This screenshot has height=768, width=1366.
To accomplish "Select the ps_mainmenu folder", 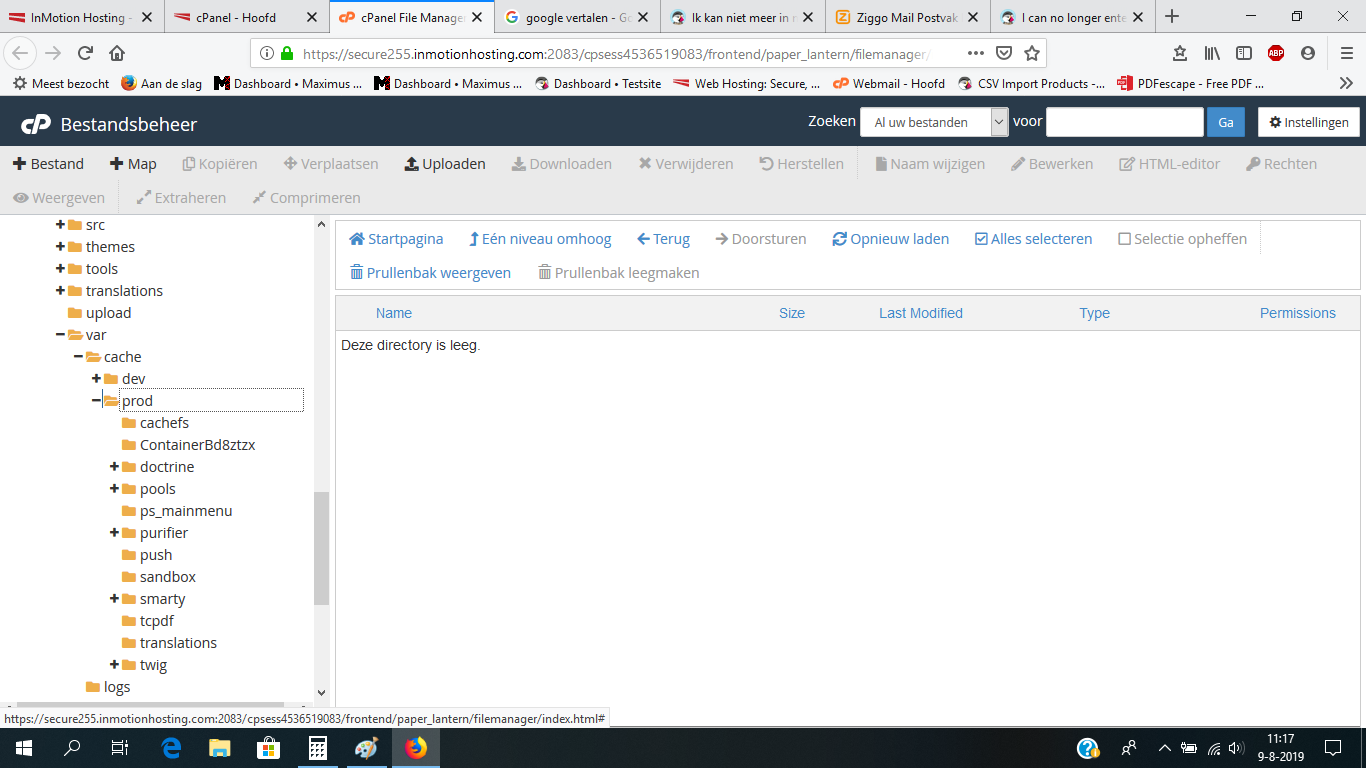I will pyautogui.click(x=186, y=511).
